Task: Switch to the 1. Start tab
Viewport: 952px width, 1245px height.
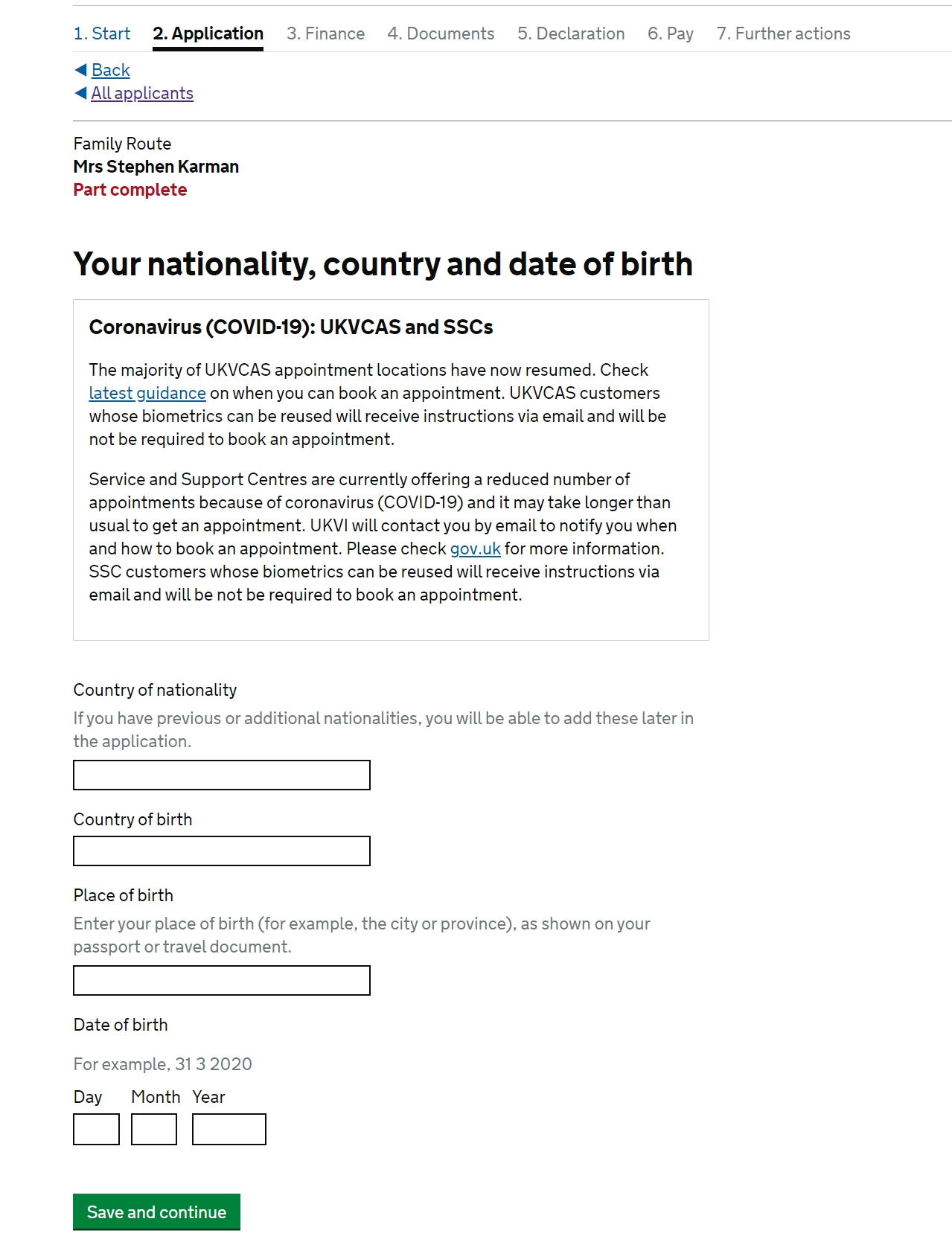Action: tap(101, 33)
